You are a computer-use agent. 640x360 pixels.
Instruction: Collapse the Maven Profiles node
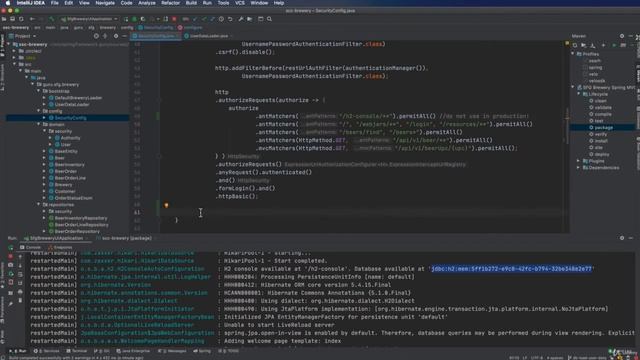coord(573,54)
